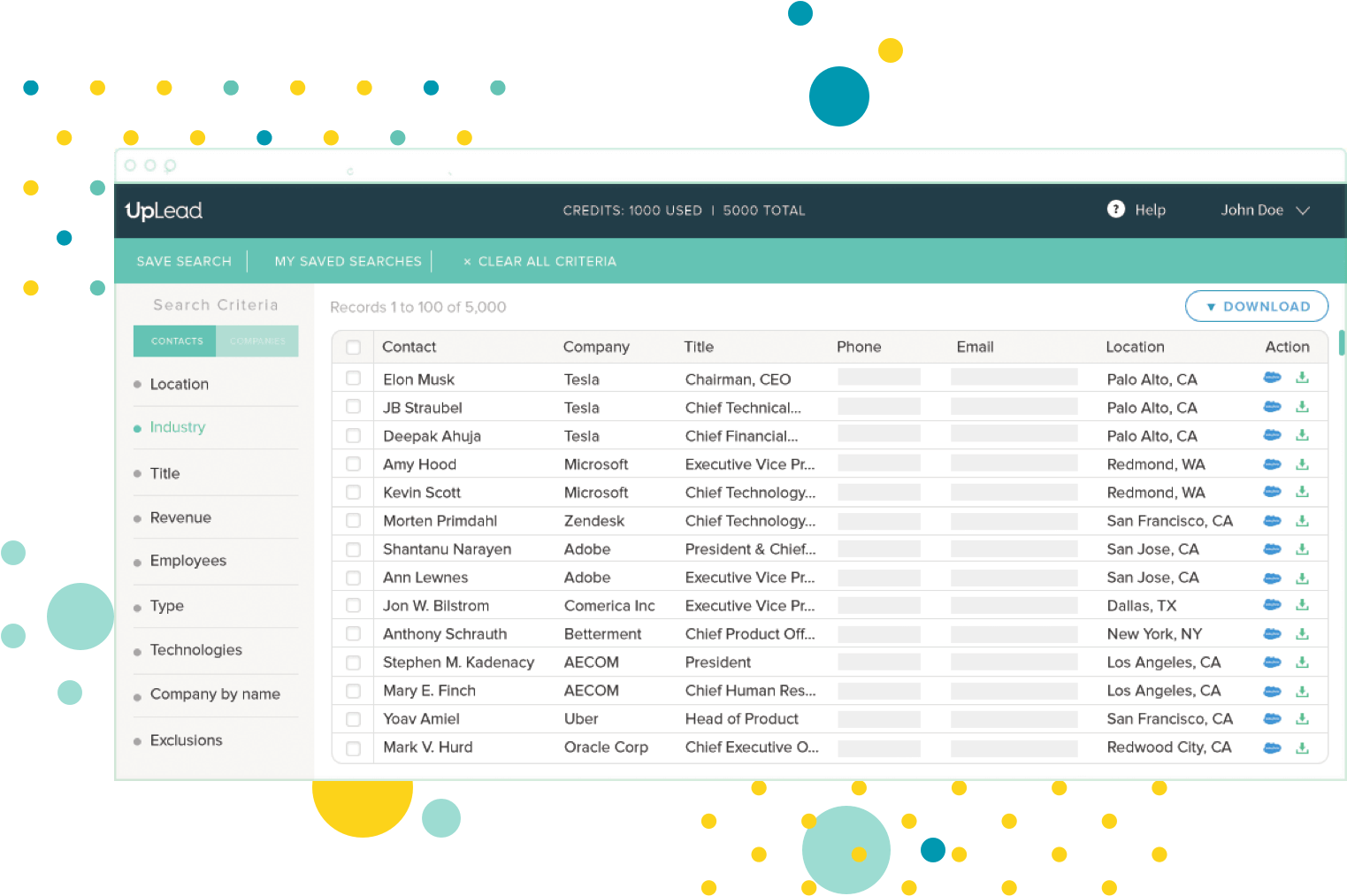Select the Shantanu Narayen row checkbox
1347x896 pixels.
pyautogui.click(x=354, y=549)
